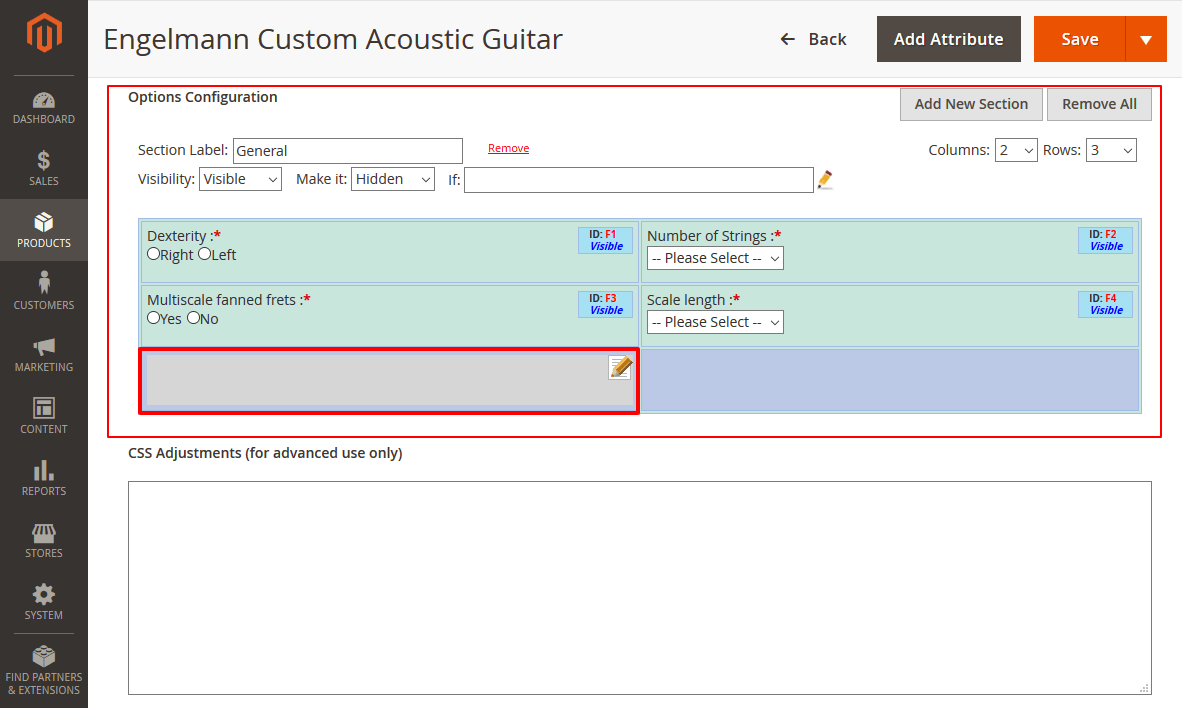Click the Remove link beside Section Label

point(508,147)
